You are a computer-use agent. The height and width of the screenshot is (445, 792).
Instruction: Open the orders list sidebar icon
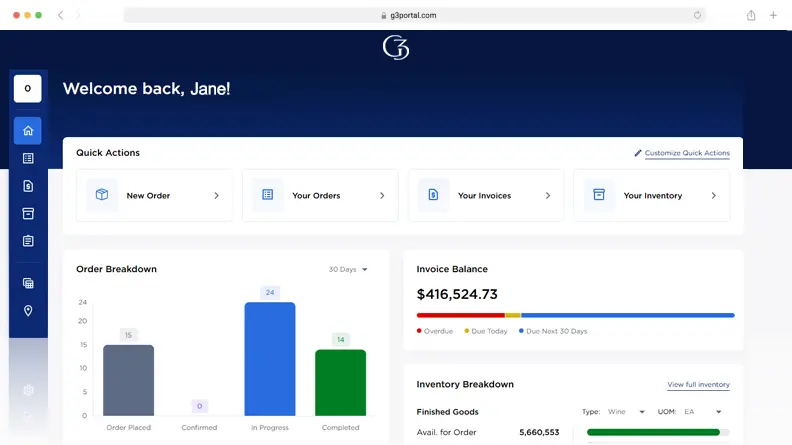click(x=28, y=158)
